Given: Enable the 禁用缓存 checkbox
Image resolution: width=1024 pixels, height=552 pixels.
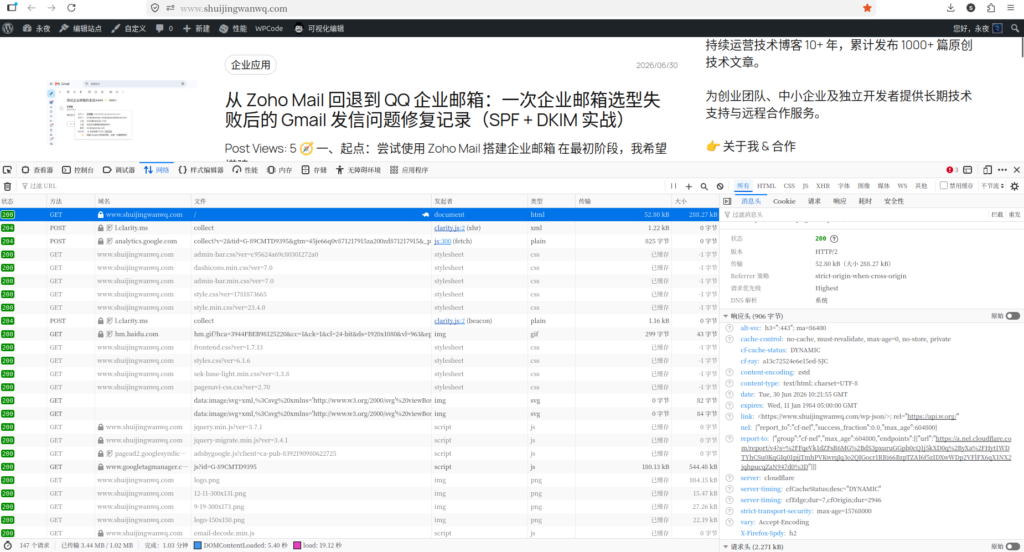Looking at the screenshot, I should (x=944, y=186).
